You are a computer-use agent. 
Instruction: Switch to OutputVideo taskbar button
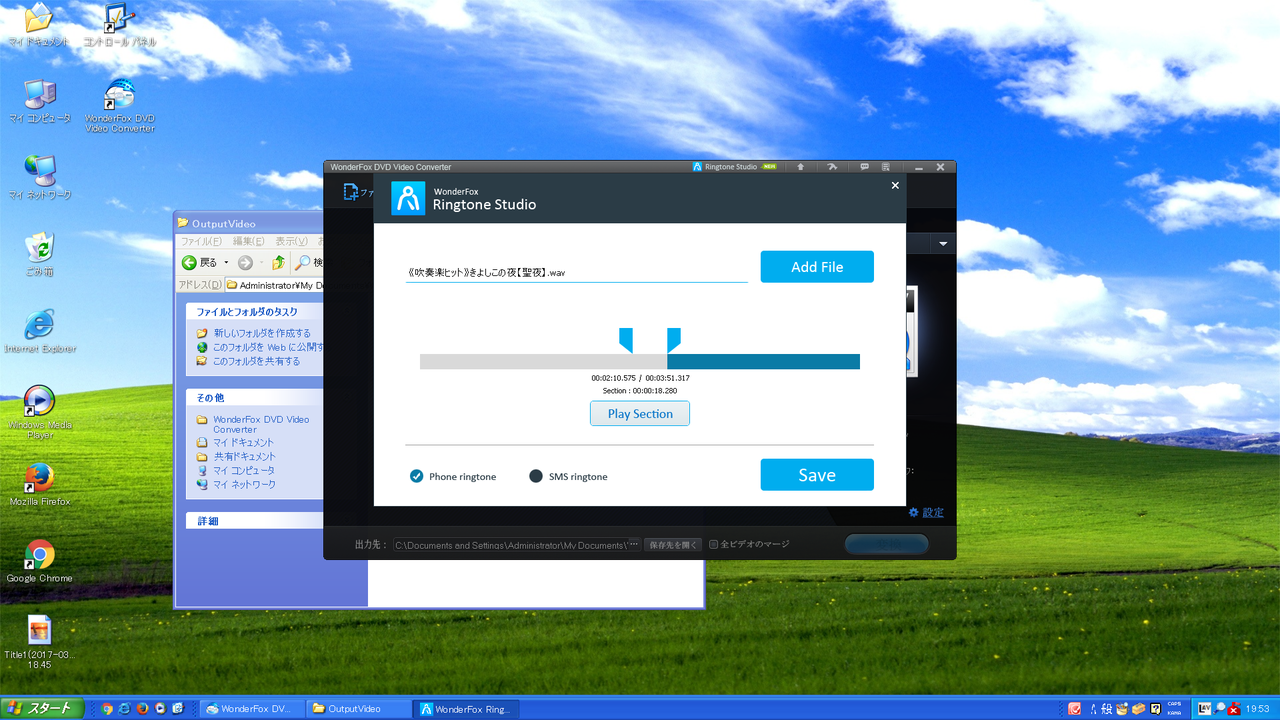pos(358,709)
